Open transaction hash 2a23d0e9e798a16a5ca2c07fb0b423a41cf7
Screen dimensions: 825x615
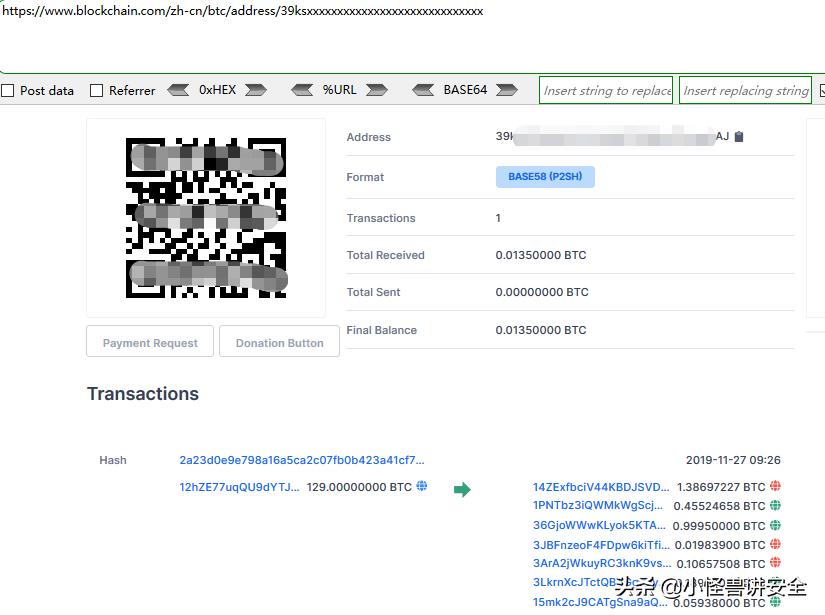tap(301, 460)
